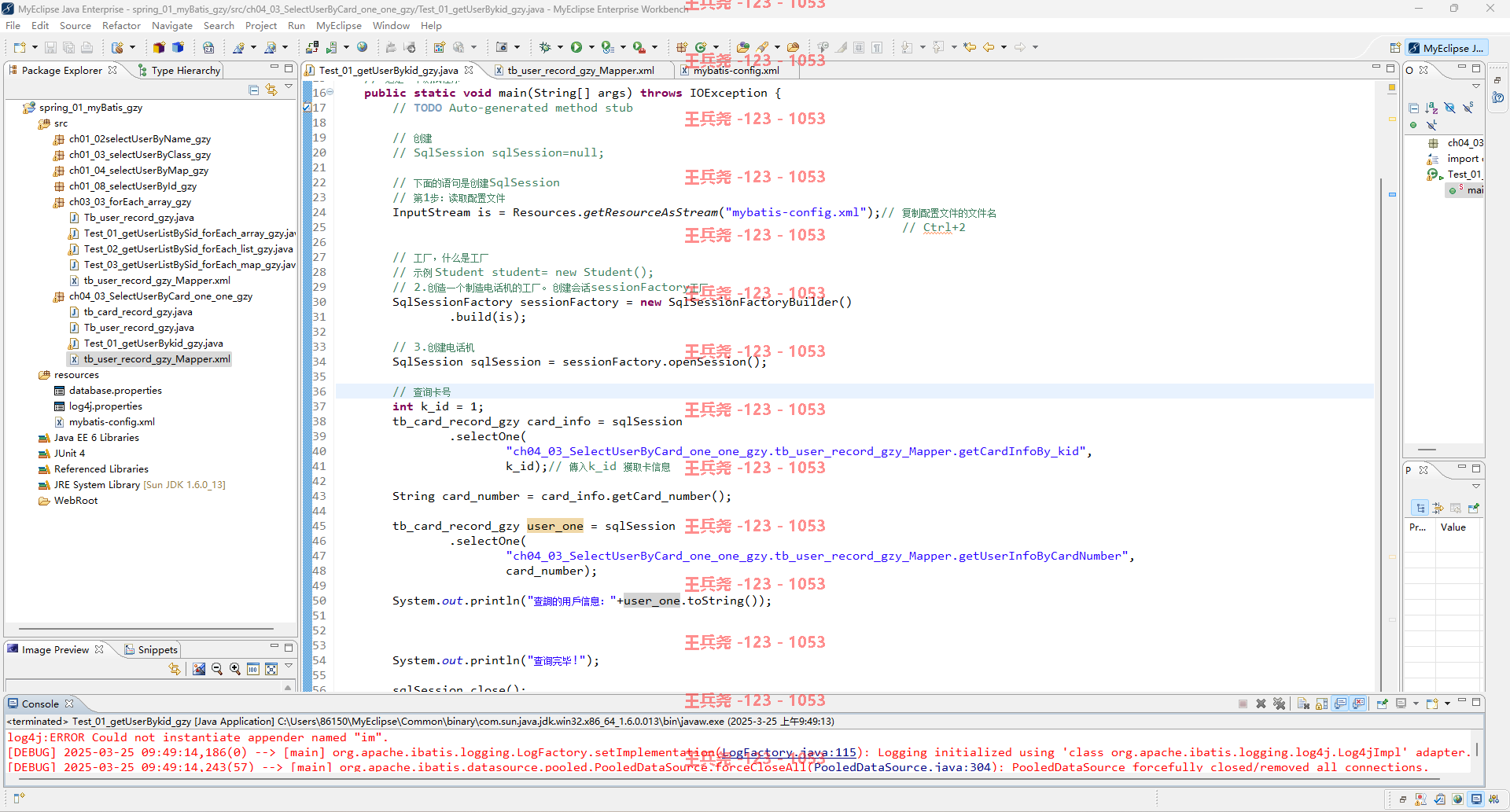The width and height of the screenshot is (1510, 812).
Task: Switch to tb_user_record_gzy_Mapper.xml editor tab
Action: tap(580, 70)
